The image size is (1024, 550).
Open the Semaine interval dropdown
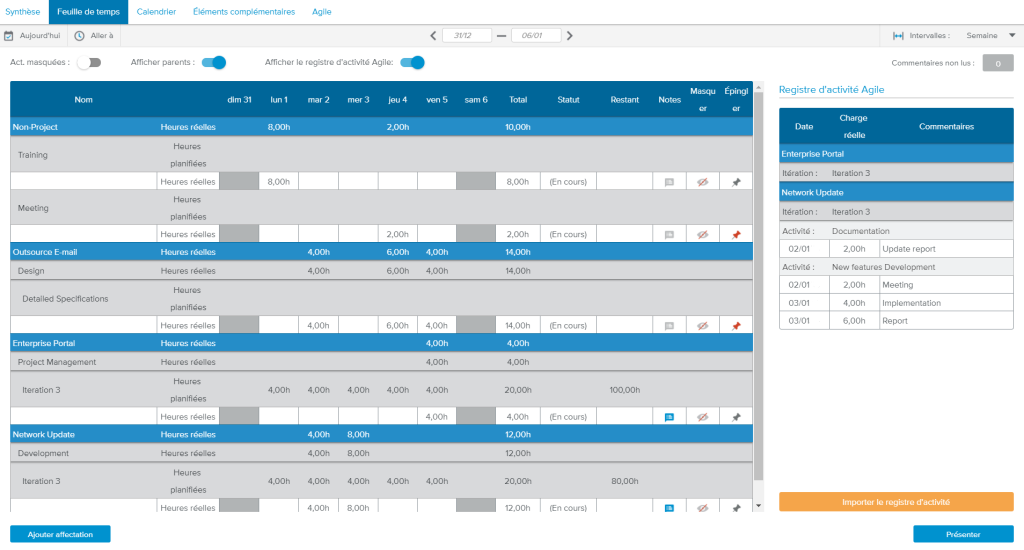(x=990, y=36)
